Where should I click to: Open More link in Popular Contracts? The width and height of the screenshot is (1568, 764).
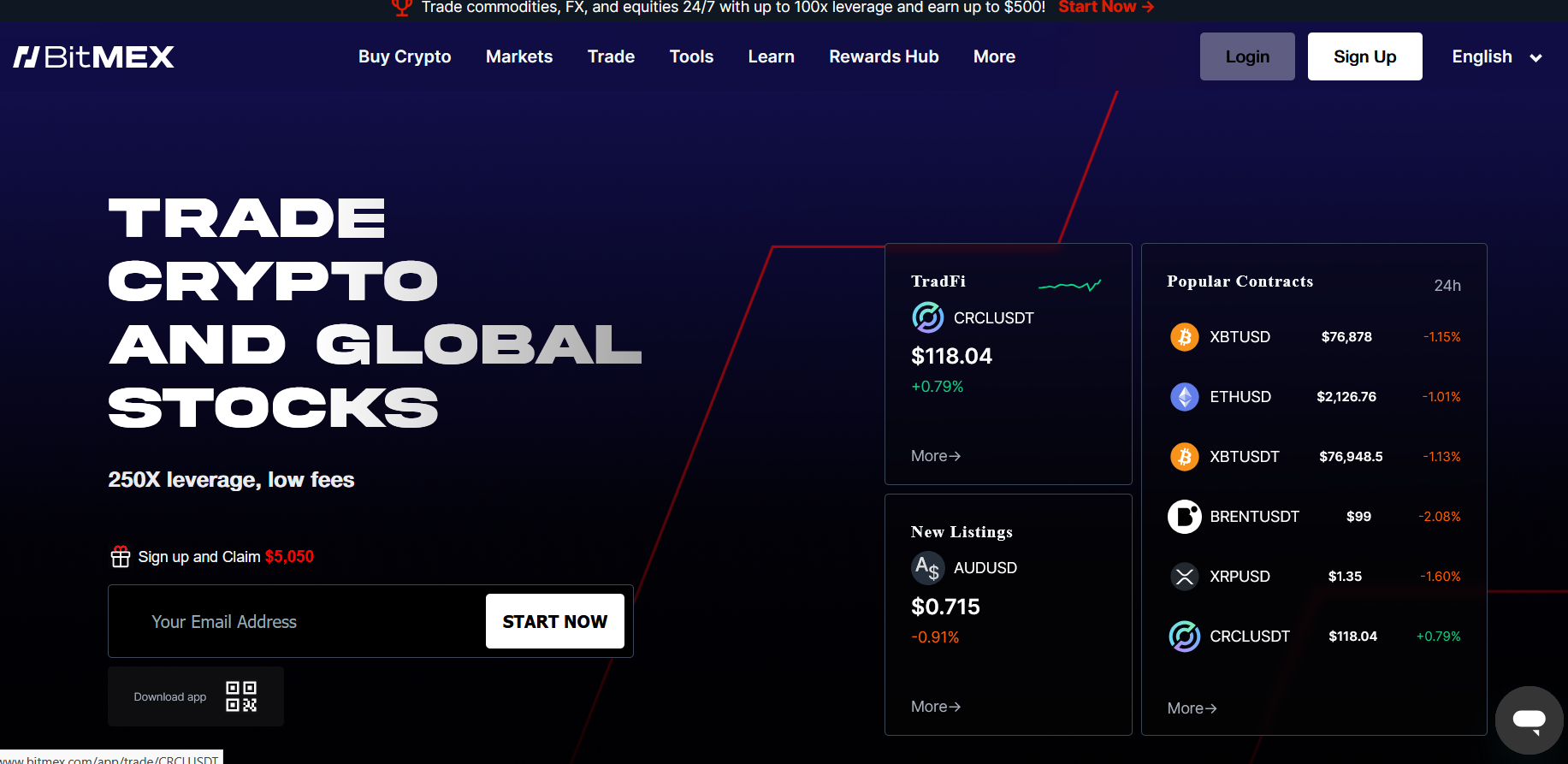[1192, 708]
